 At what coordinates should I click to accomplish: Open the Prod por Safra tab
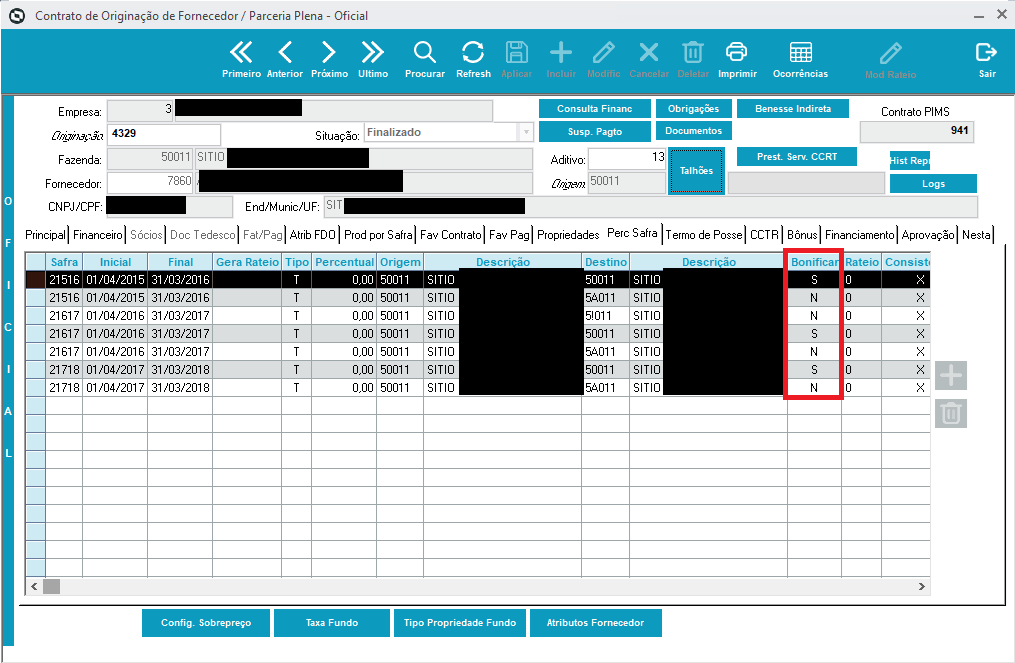378,235
